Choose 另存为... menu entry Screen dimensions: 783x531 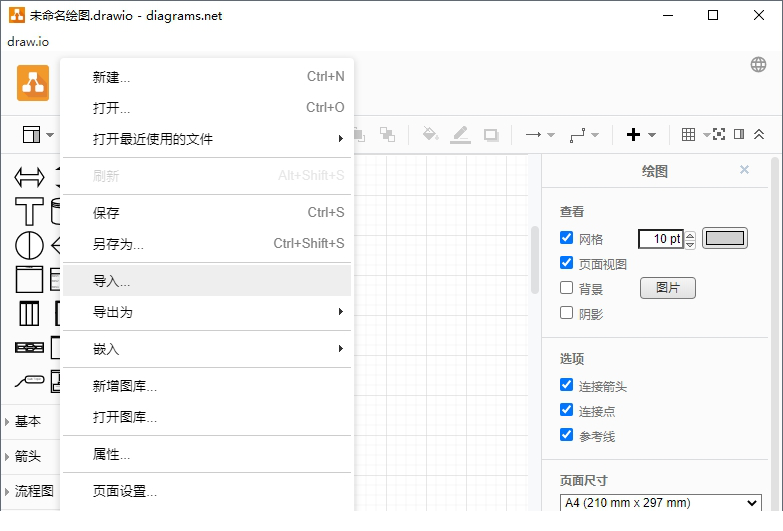tap(207, 244)
